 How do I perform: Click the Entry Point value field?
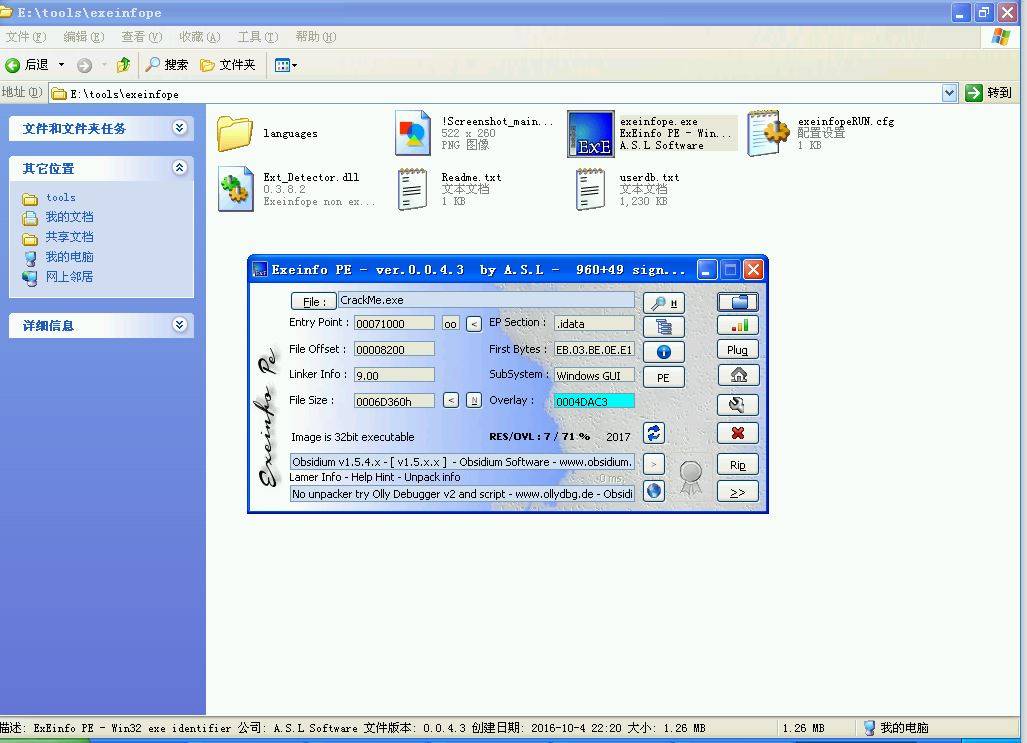pyautogui.click(x=394, y=324)
